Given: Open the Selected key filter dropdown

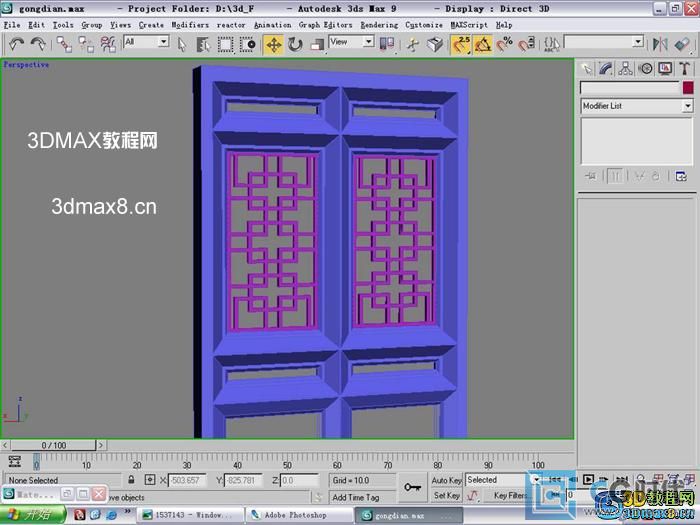Looking at the screenshot, I should coord(503,480).
